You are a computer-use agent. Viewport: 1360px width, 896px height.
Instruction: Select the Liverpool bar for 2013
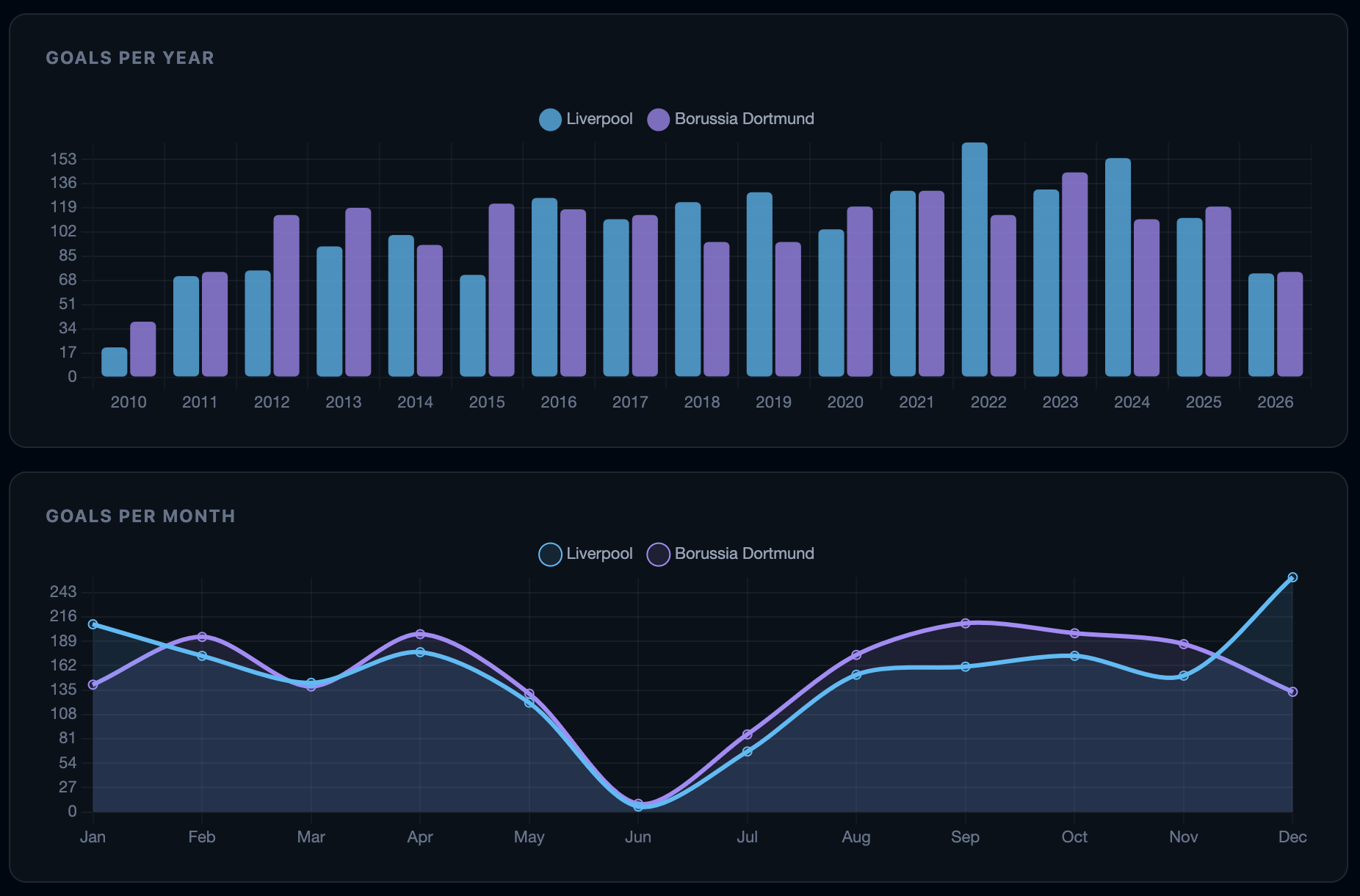pos(330,311)
